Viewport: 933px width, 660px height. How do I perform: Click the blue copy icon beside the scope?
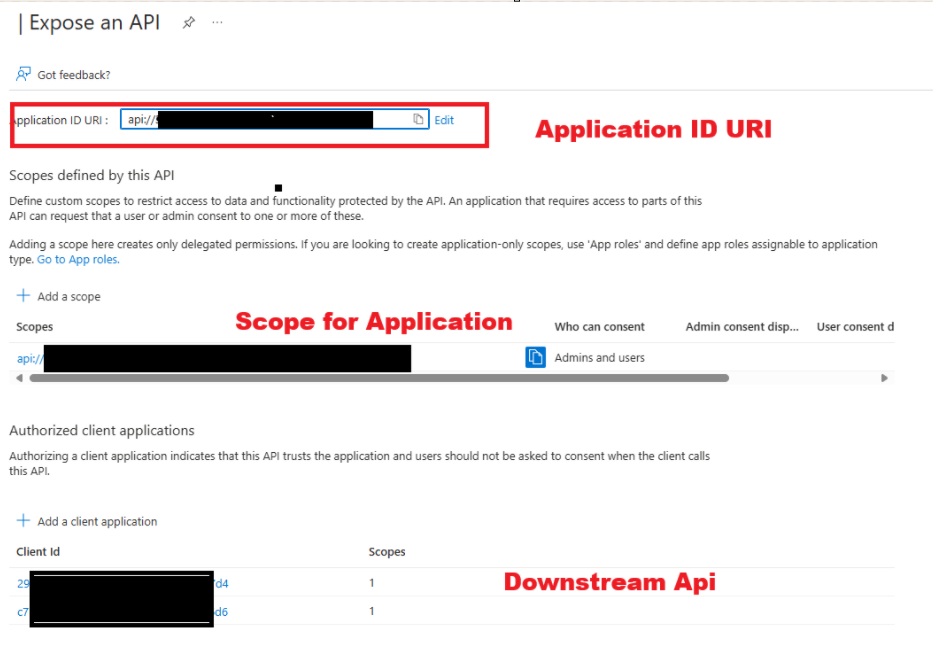[535, 357]
